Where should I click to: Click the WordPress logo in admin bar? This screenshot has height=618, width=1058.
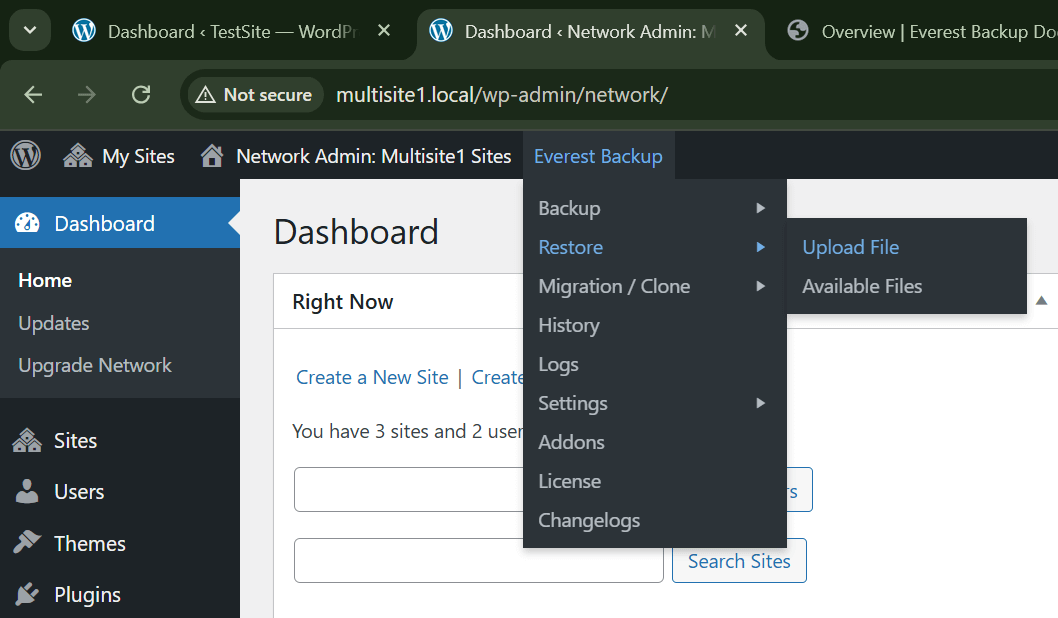25,156
